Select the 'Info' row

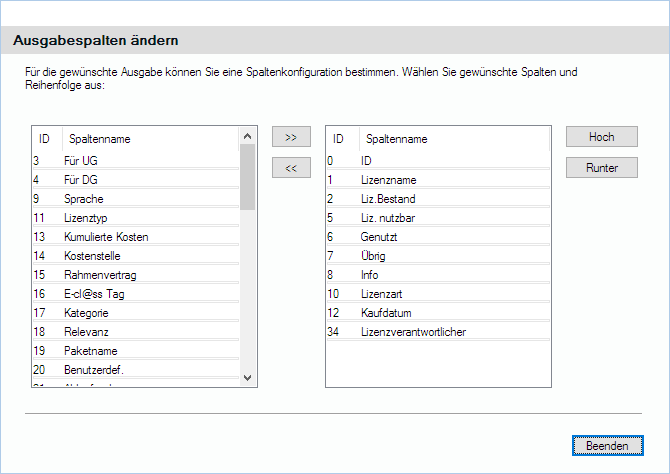click(x=438, y=275)
